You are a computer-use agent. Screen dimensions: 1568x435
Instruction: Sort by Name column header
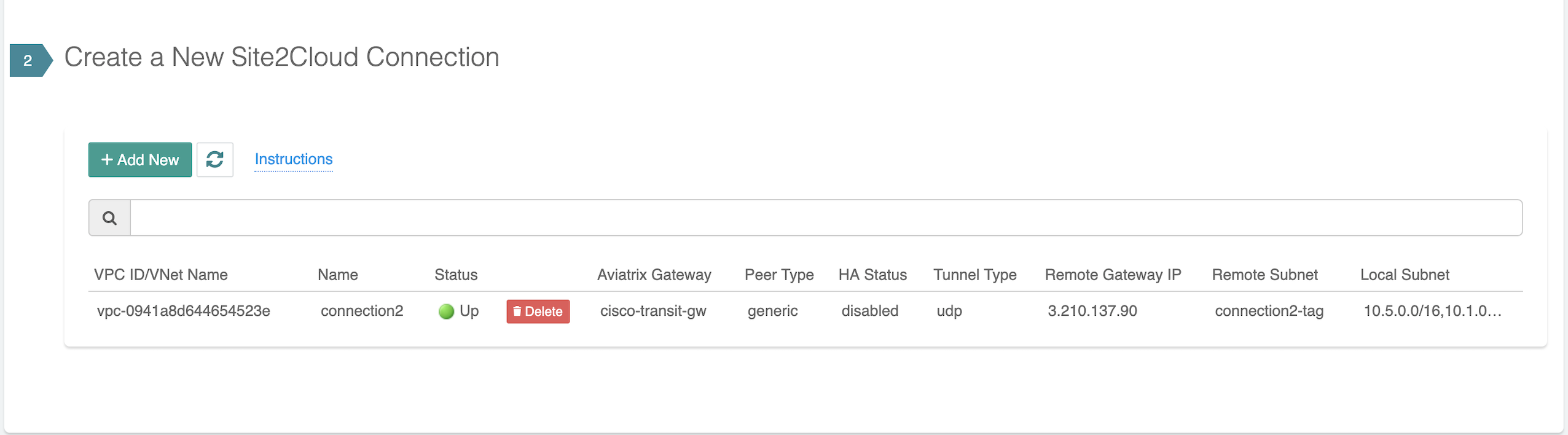(x=338, y=275)
